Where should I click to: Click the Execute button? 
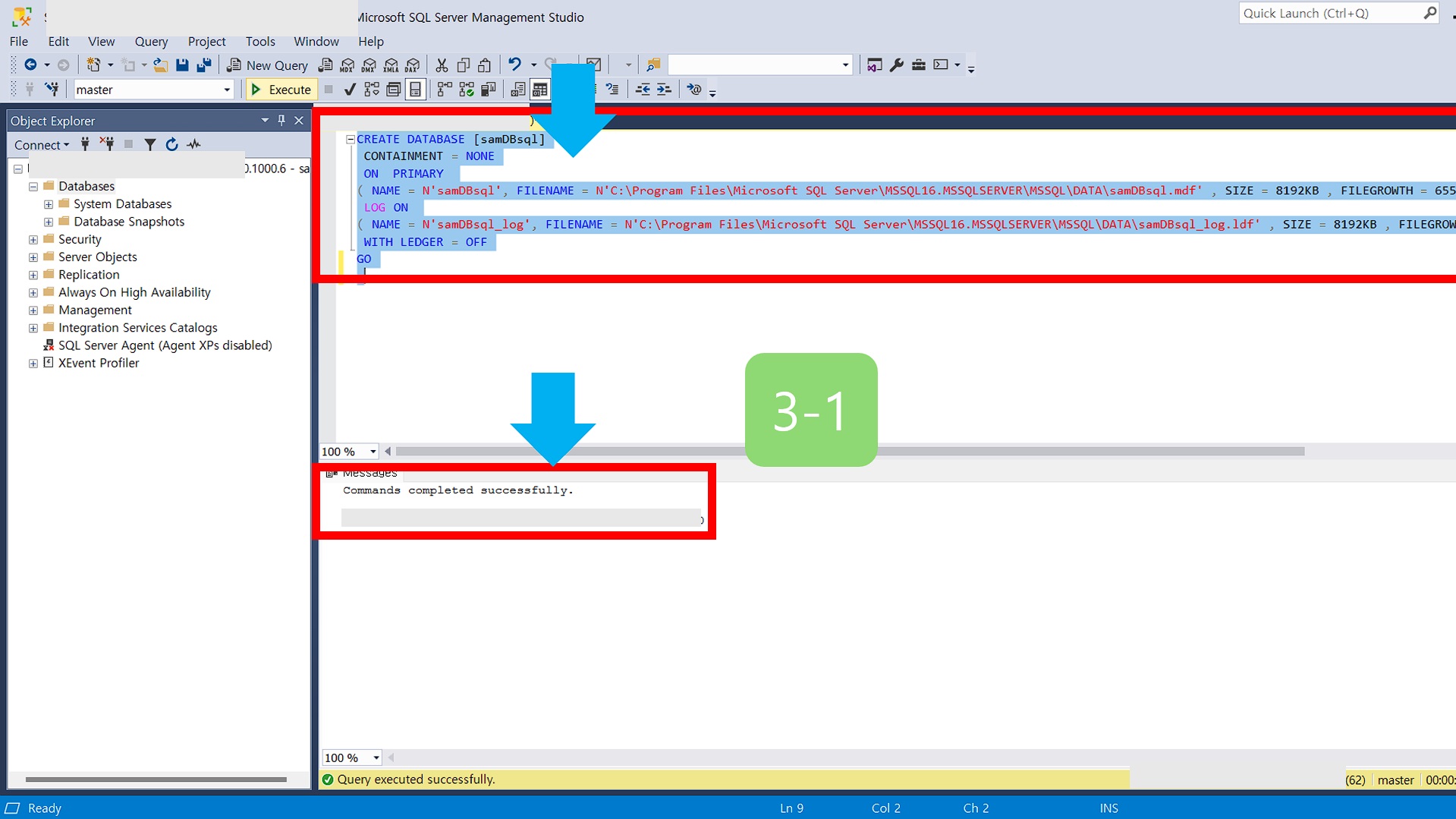pos(281,90)
